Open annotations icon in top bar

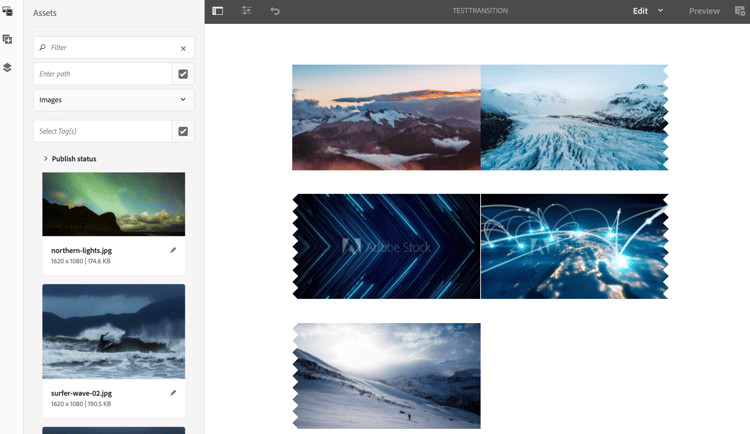pyautogui.click(x=740, y=11)
